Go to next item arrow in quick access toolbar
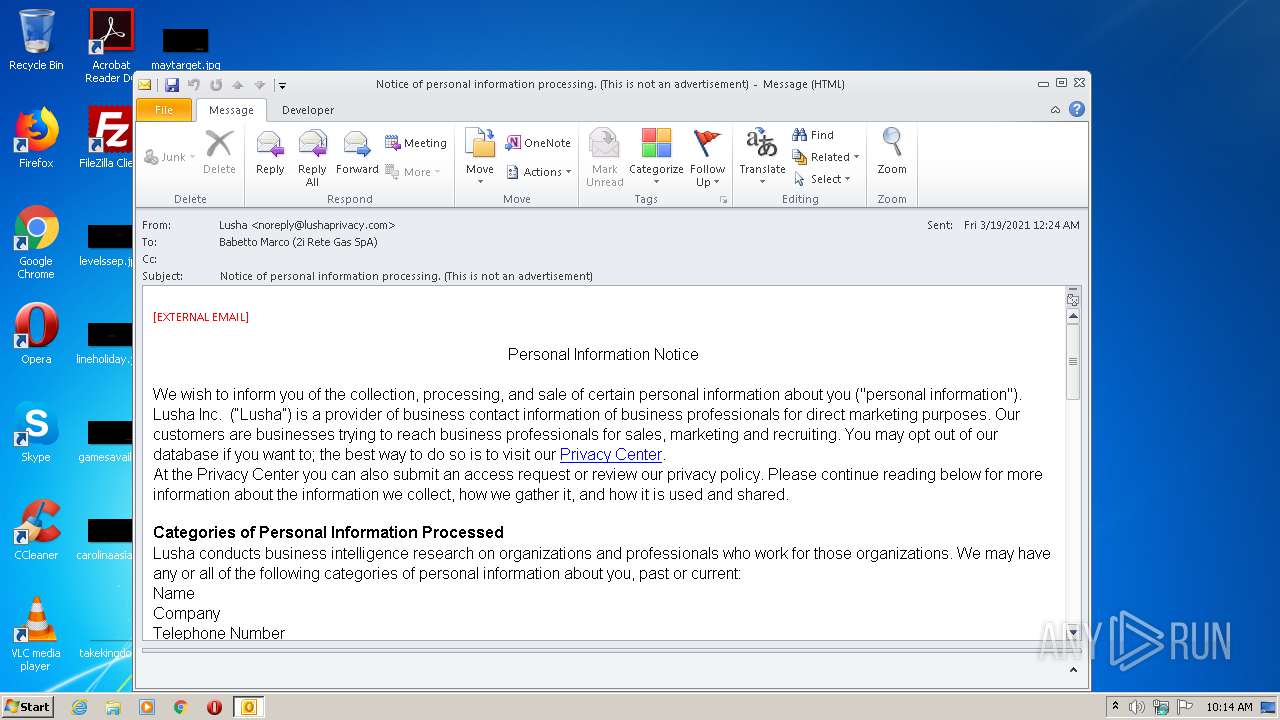1280x720 pixels. point(259,85)
